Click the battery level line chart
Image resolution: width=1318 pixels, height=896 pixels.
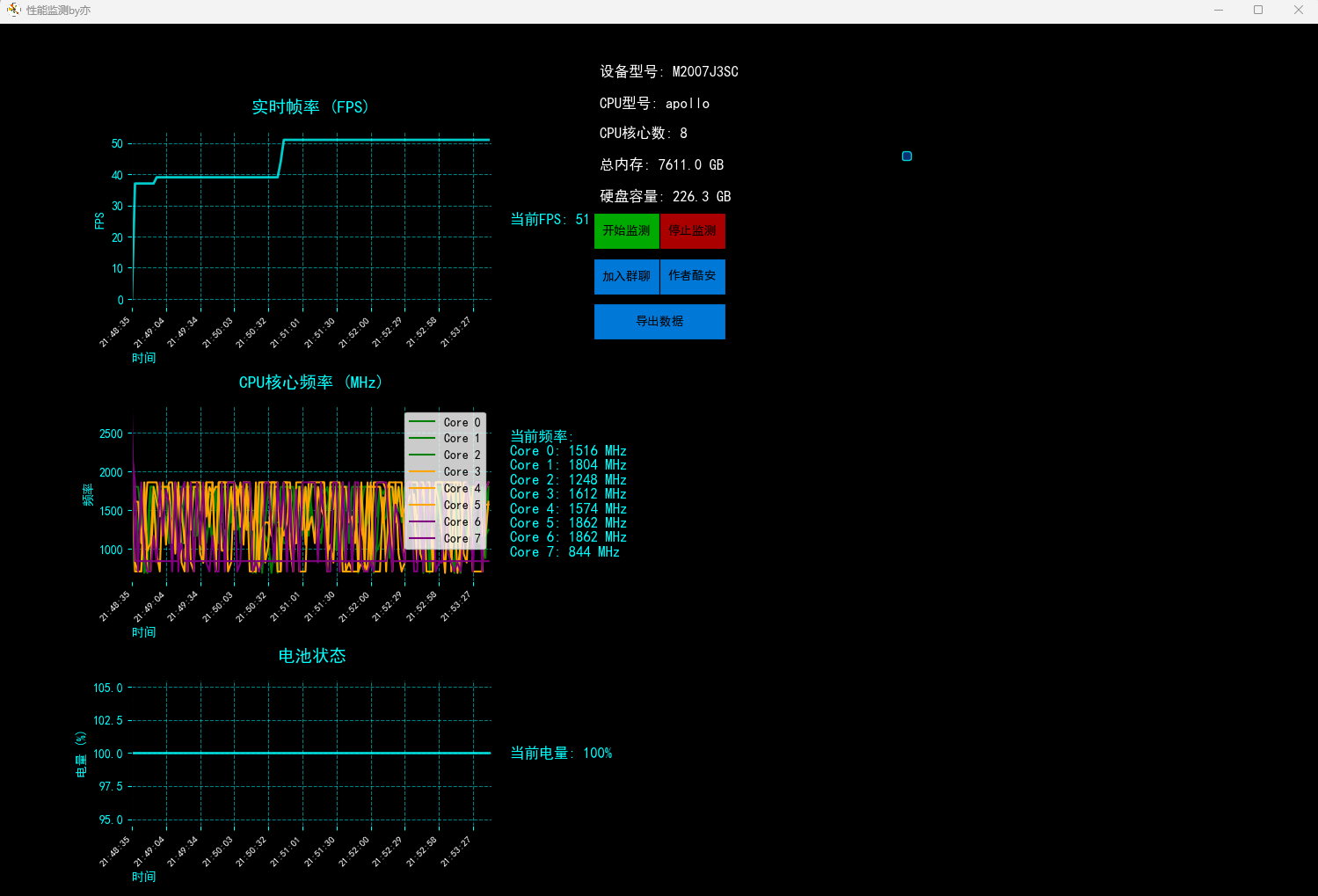311,753
